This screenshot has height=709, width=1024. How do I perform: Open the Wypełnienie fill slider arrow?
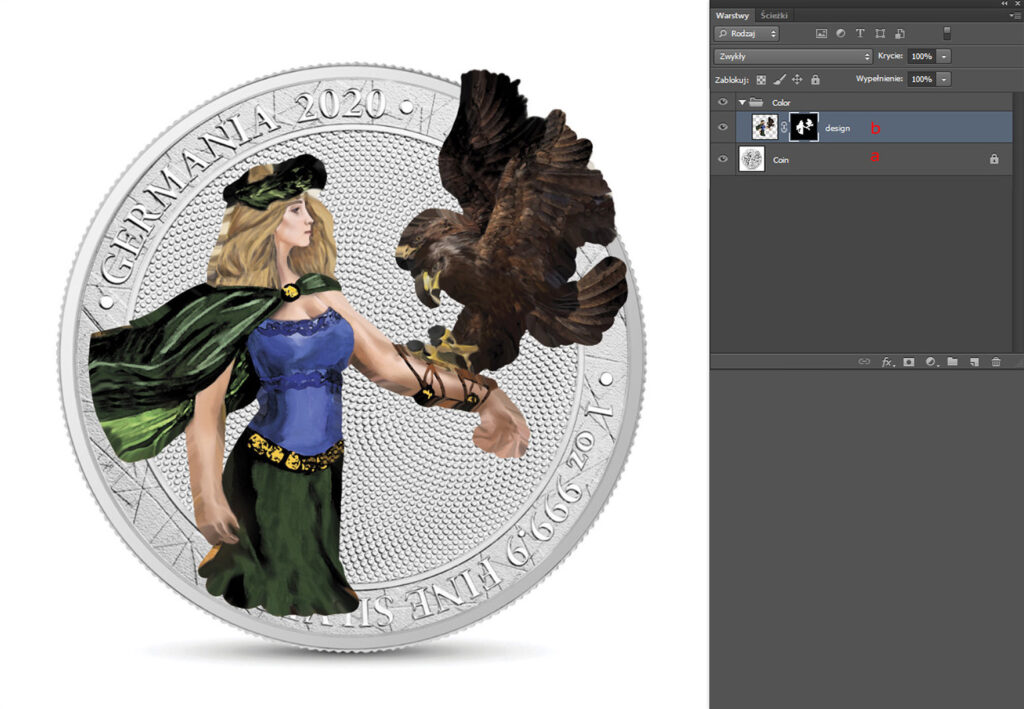(944, 79)
